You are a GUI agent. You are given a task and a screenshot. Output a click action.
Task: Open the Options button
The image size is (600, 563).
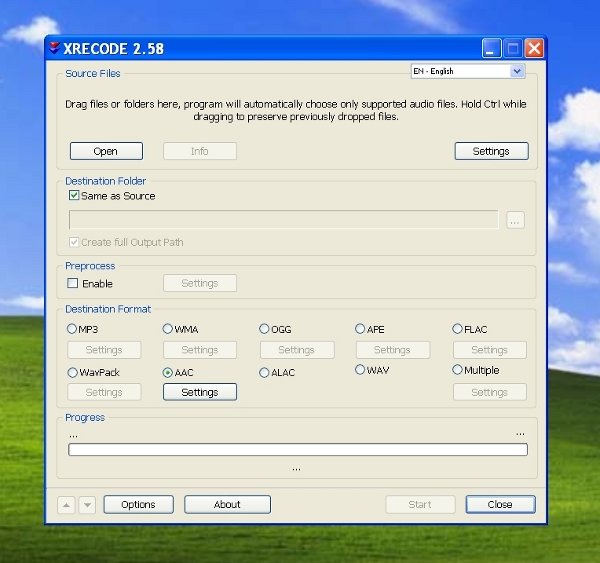[139, 505]
